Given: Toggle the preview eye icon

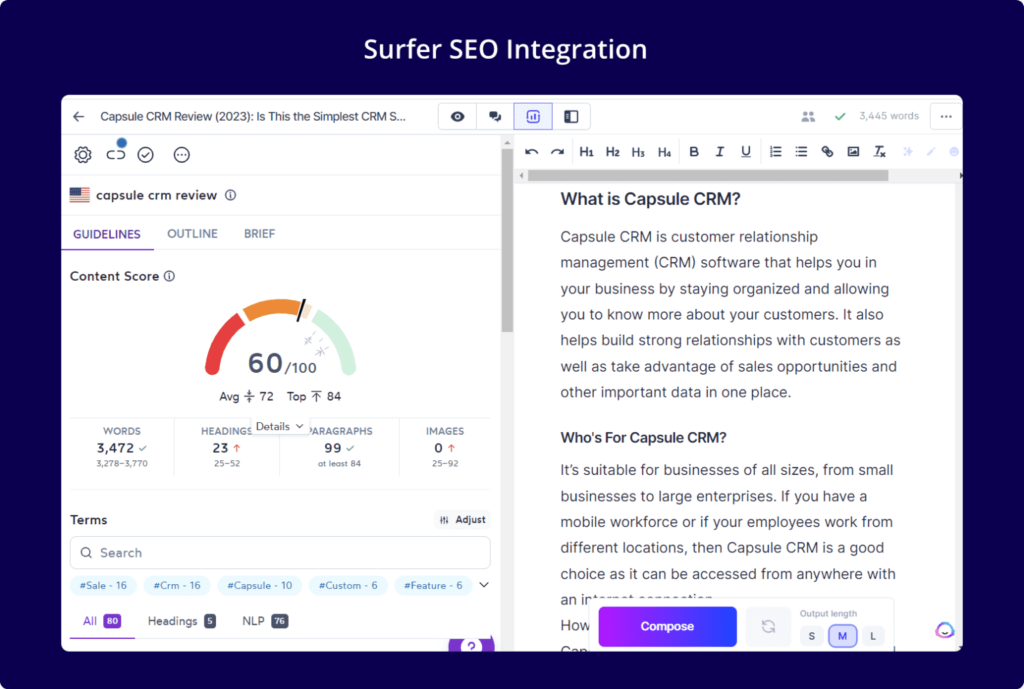Looking at the screenshot, I should 458,117.
